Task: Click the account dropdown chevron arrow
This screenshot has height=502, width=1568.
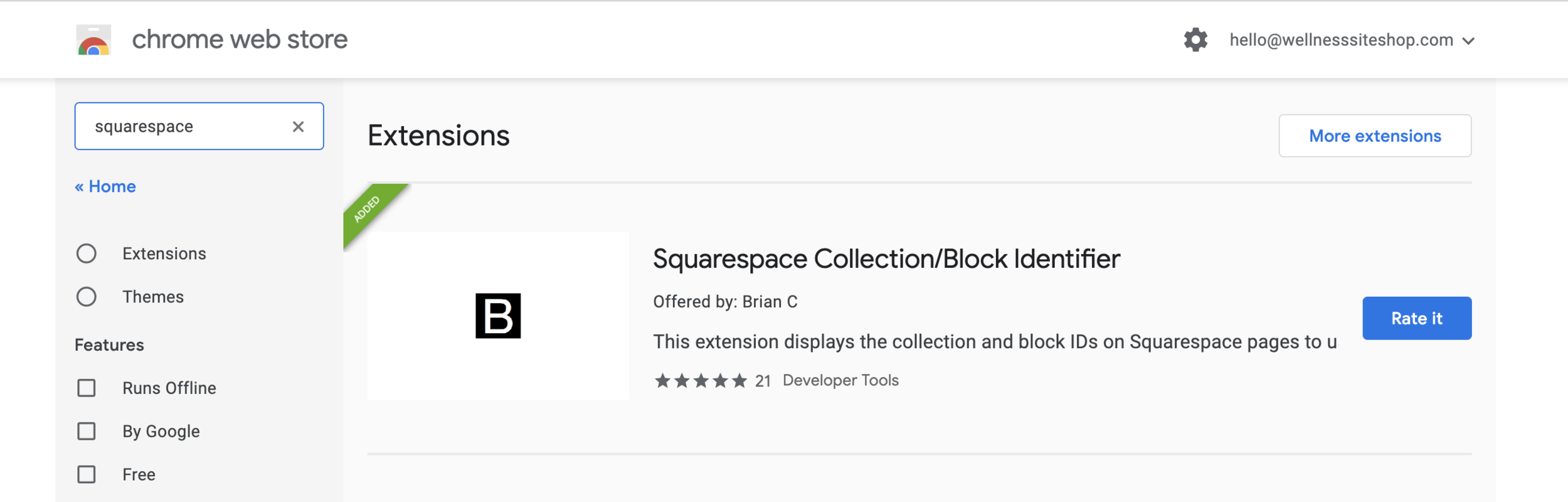Action: pos(1468,41)
